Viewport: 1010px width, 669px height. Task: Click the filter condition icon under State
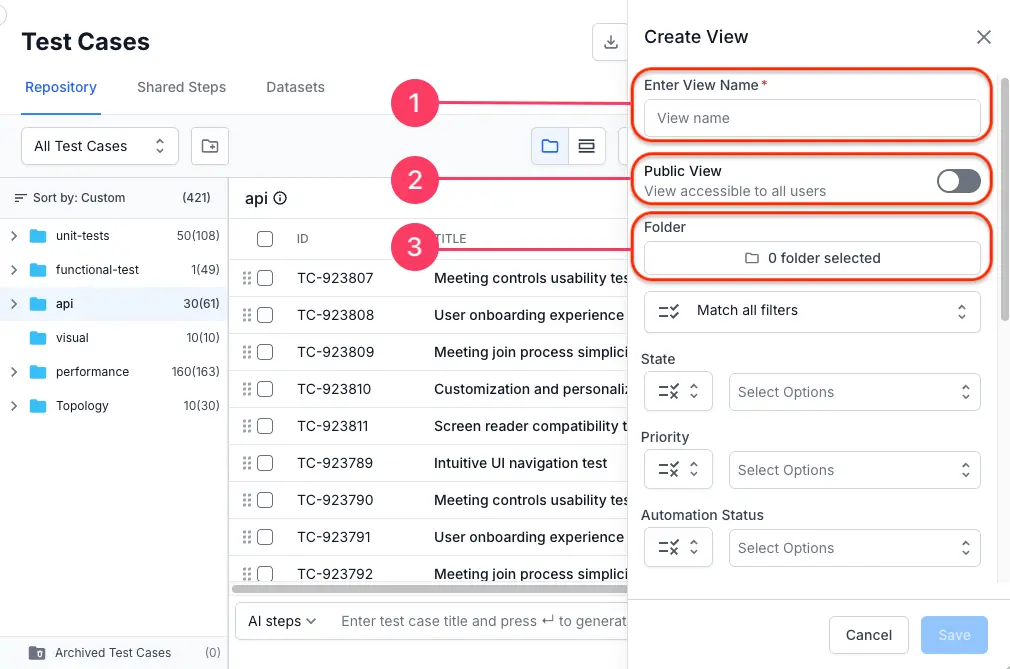(672, 391)
